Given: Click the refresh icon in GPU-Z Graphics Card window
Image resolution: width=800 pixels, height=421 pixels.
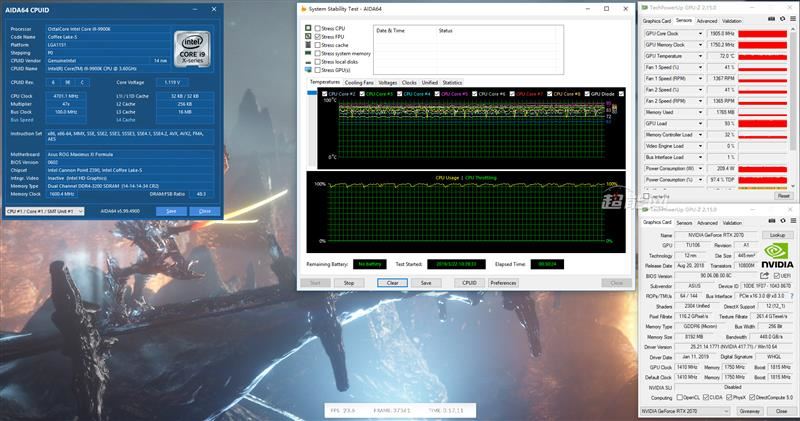Looking at the screenshot, I should pos(783,221).
